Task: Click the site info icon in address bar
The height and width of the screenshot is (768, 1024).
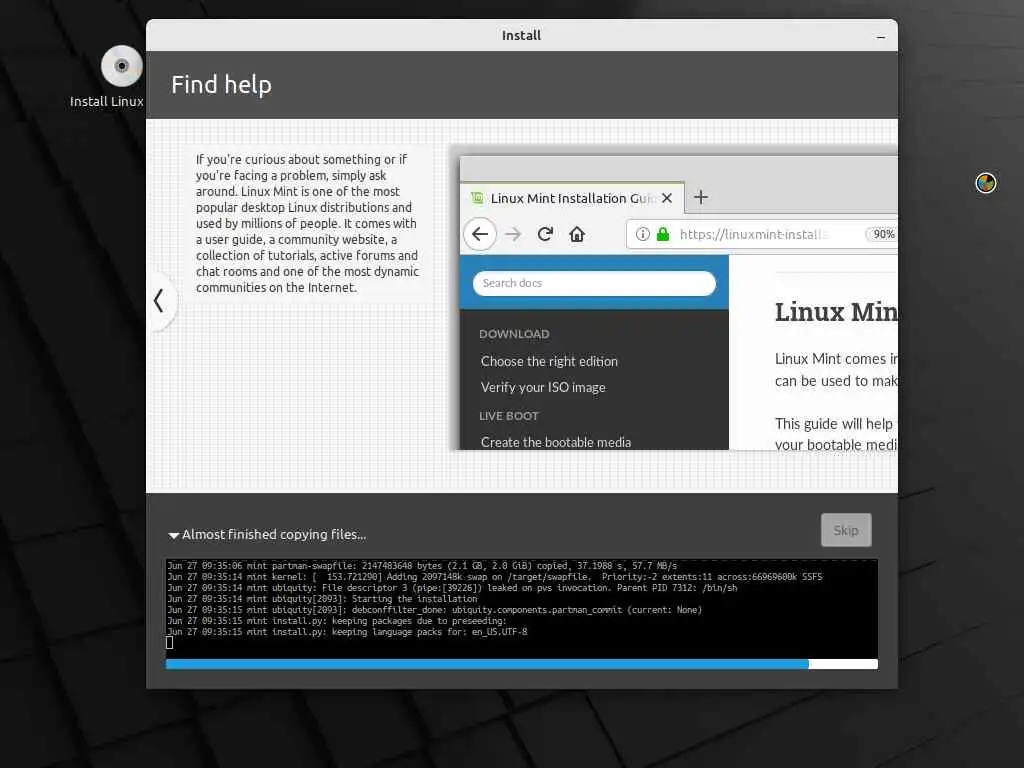Action: tap(643, 234)
